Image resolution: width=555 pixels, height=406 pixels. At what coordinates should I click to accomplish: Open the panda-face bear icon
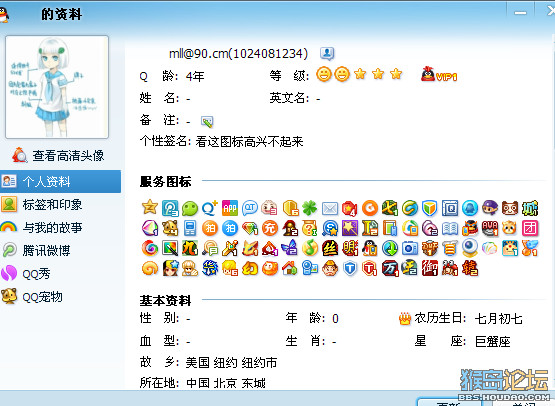(509, 208)
